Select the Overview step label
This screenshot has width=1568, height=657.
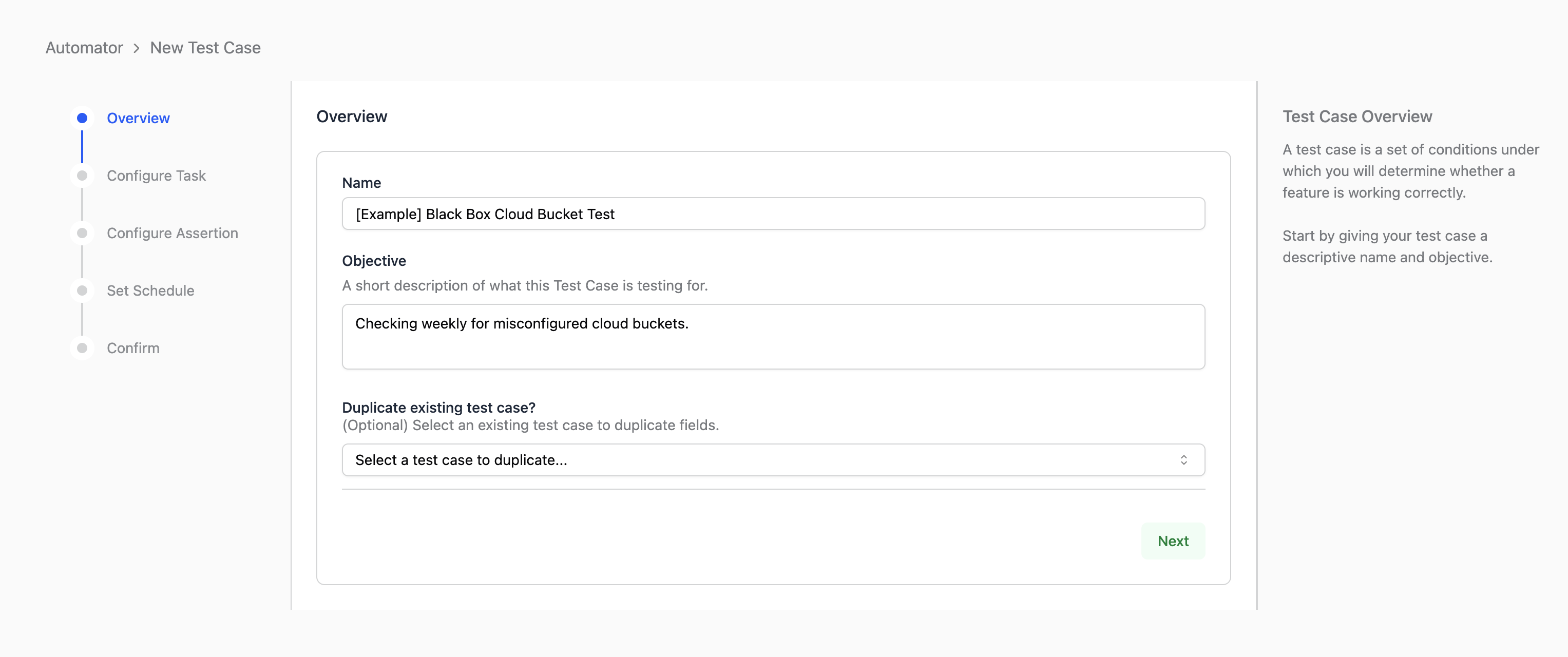click(x=138, y=118)
